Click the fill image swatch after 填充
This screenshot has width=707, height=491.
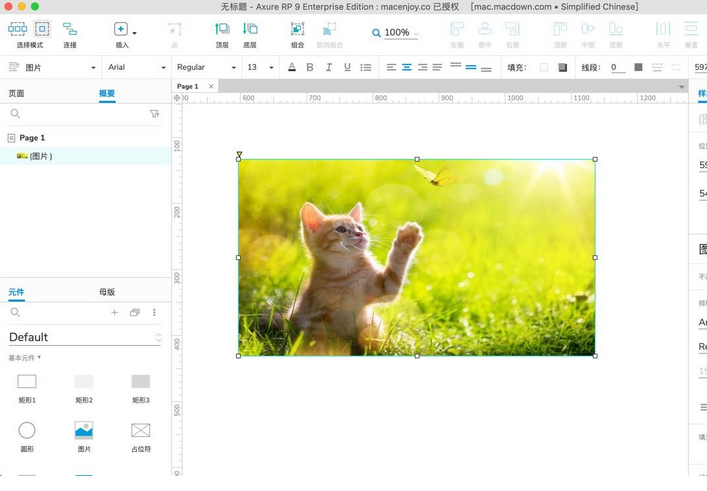click(x=562, y=68)
